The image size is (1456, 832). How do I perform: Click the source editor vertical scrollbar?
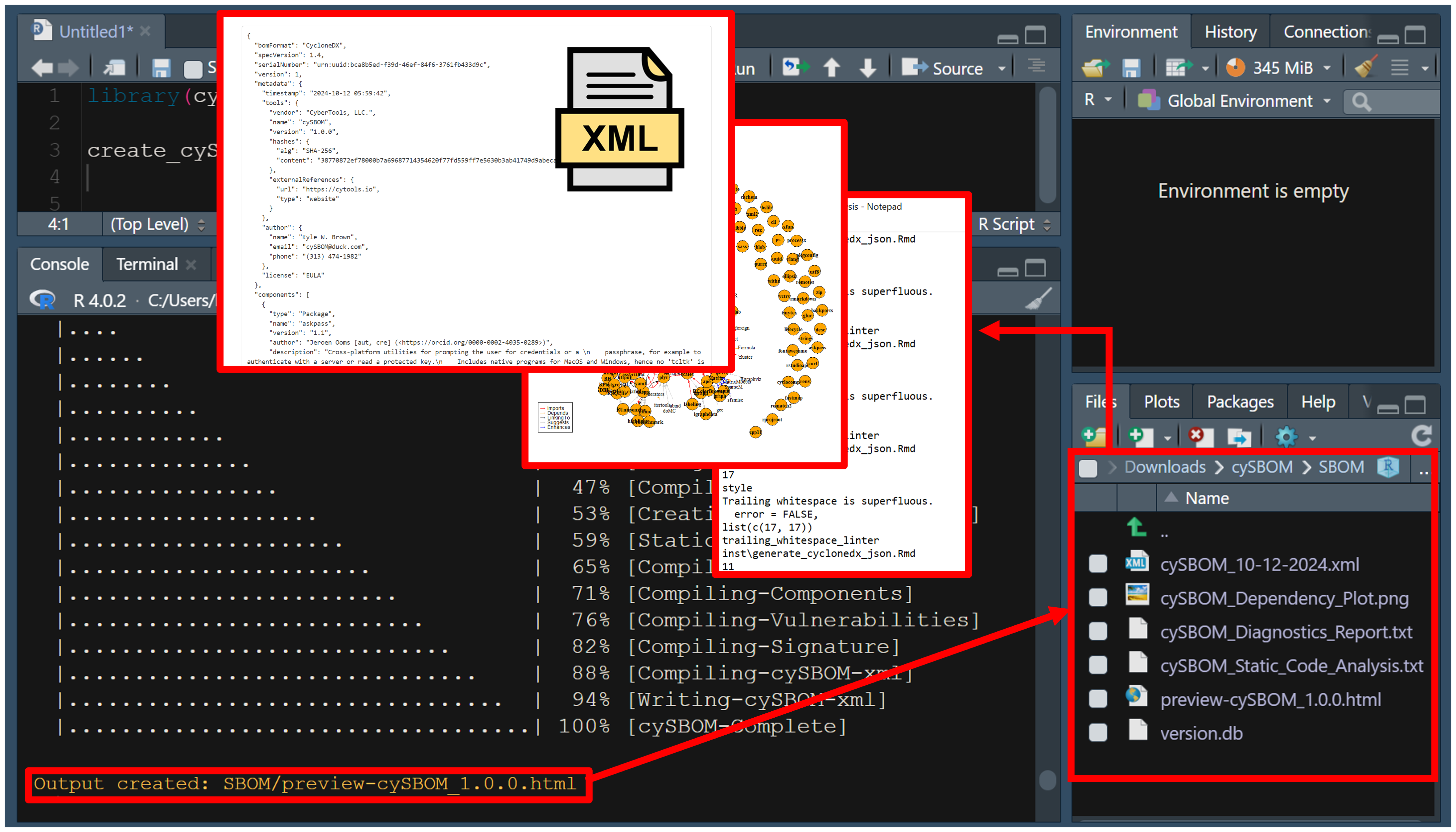pyautogui.click(x=1047, y=145)
